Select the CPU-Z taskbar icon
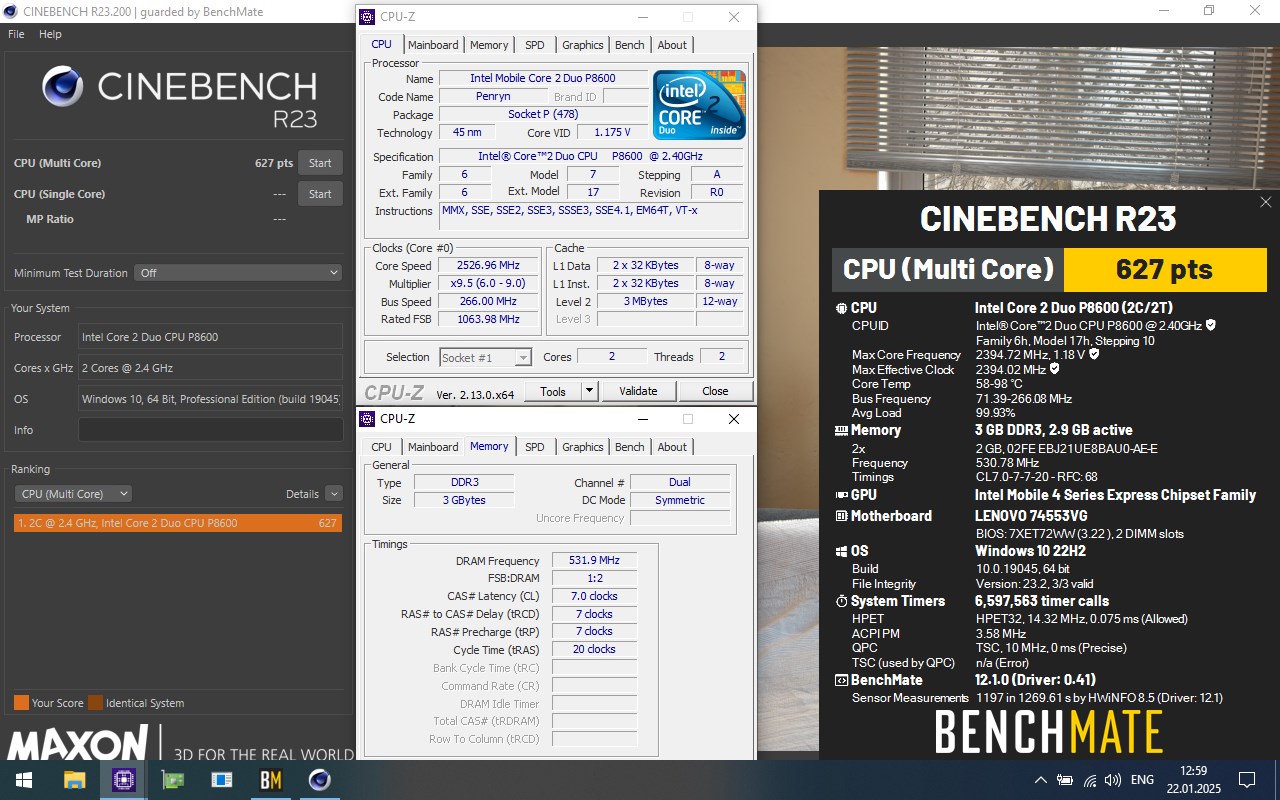Image resolution: width=1280 pixels, height=800 pixels. tap(124, 780)
